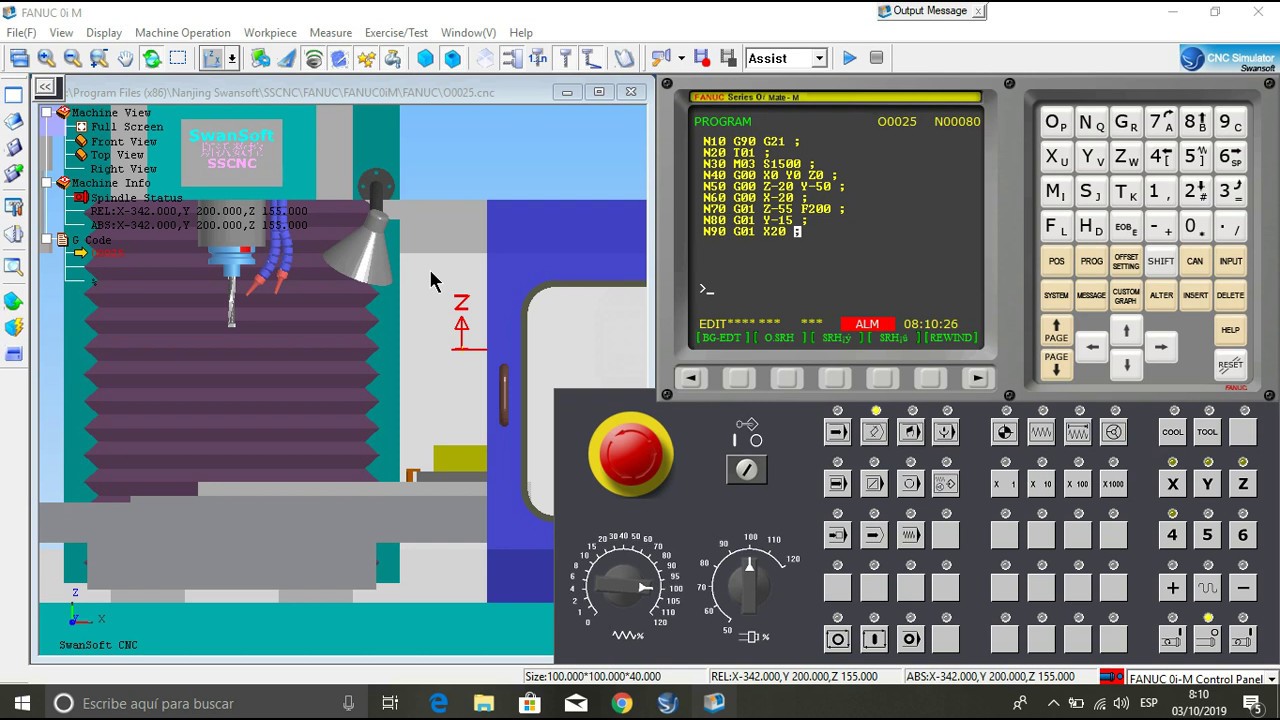Open the Workpiece menu

point(270,33)
